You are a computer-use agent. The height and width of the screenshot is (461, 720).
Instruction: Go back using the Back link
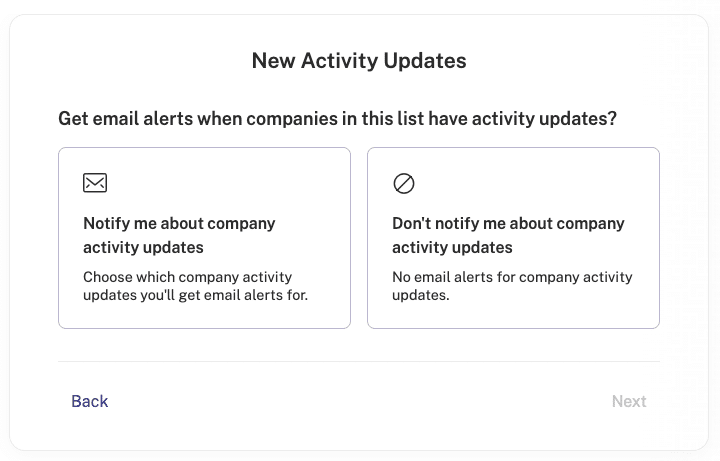coord(90,401)
